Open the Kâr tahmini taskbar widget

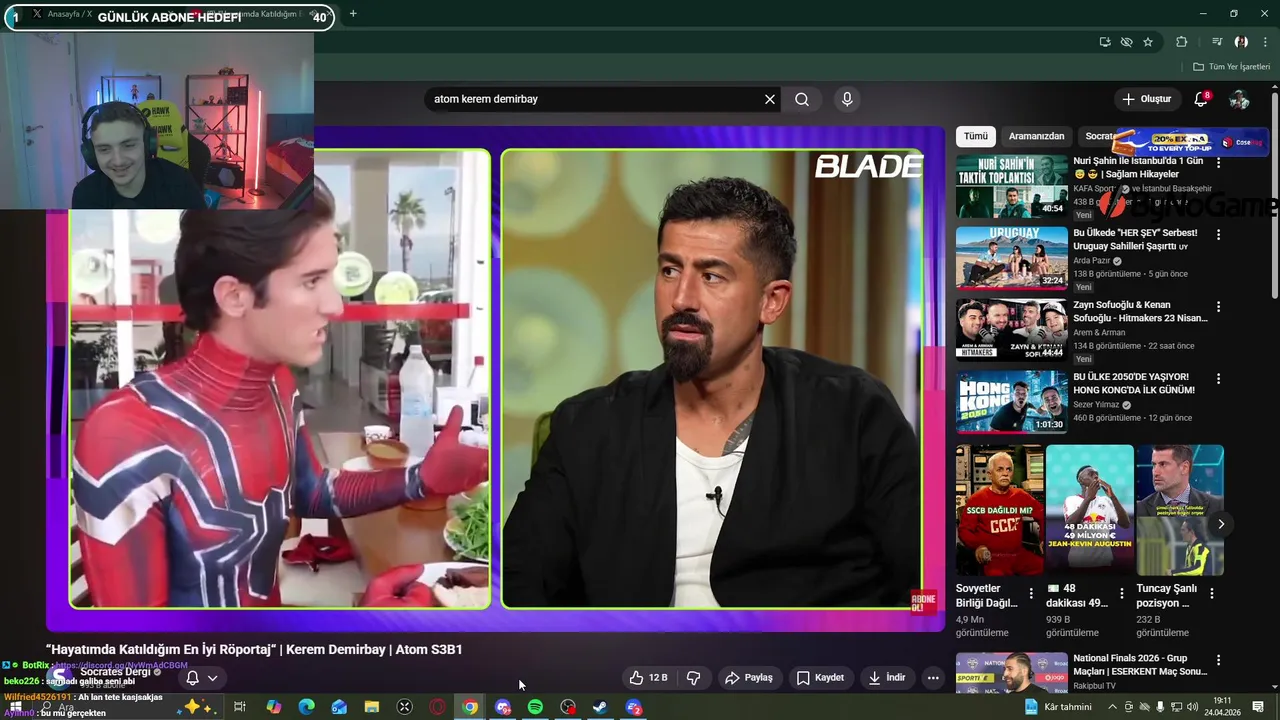click(x=1058, y=707)
